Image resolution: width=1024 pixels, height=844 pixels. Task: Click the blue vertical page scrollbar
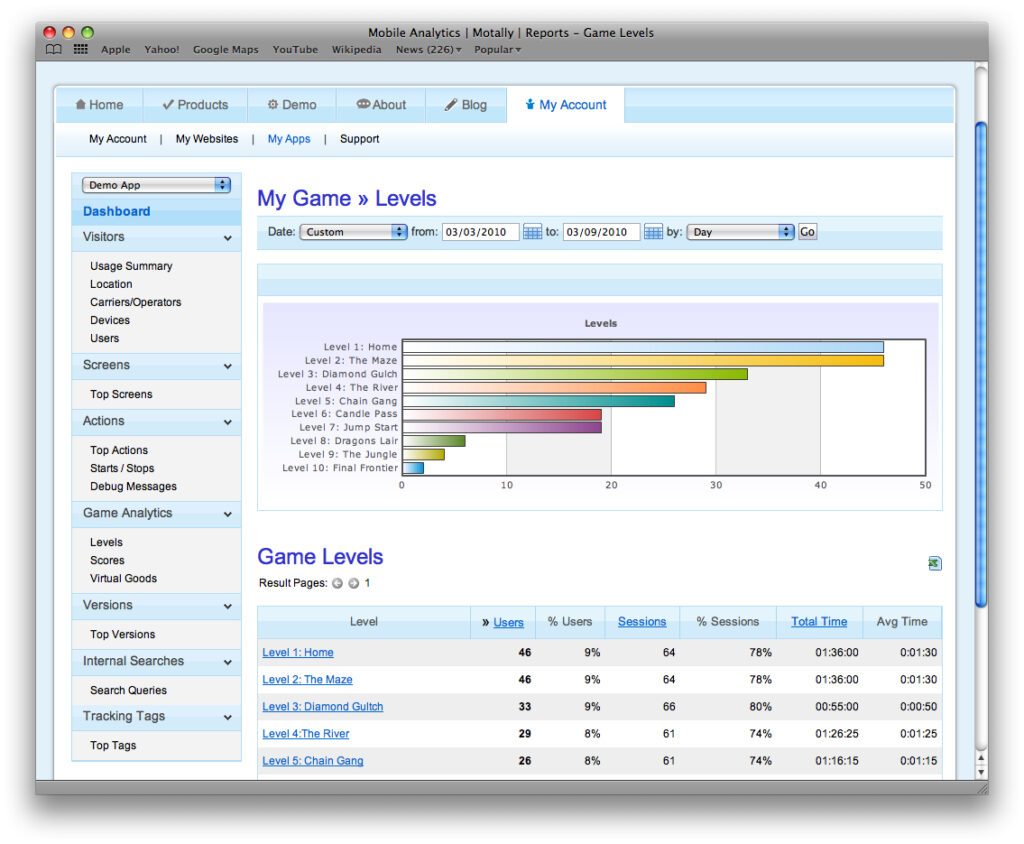[980, 365]
